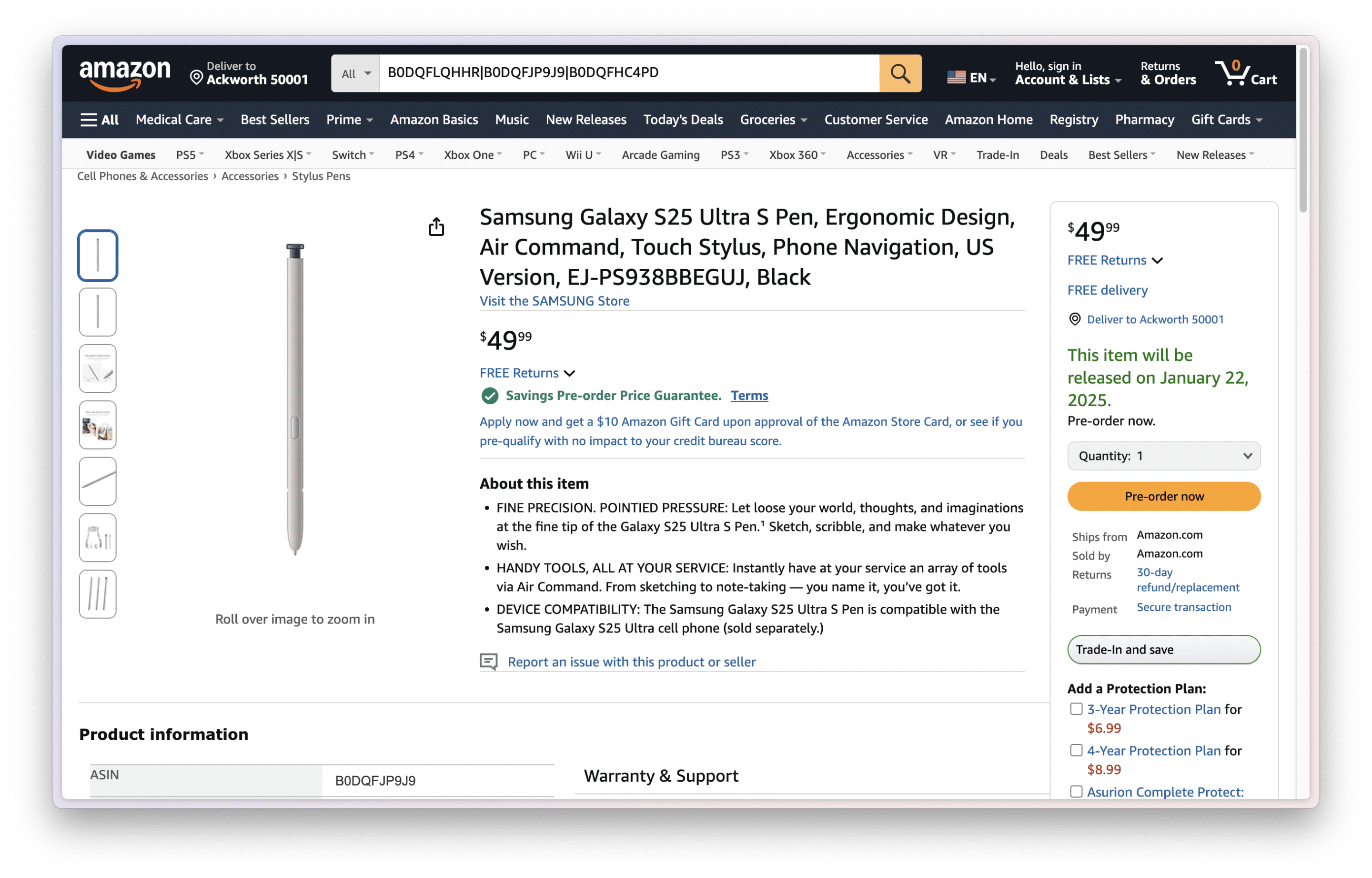Open the Quantity dropdown

[1163, 456]
